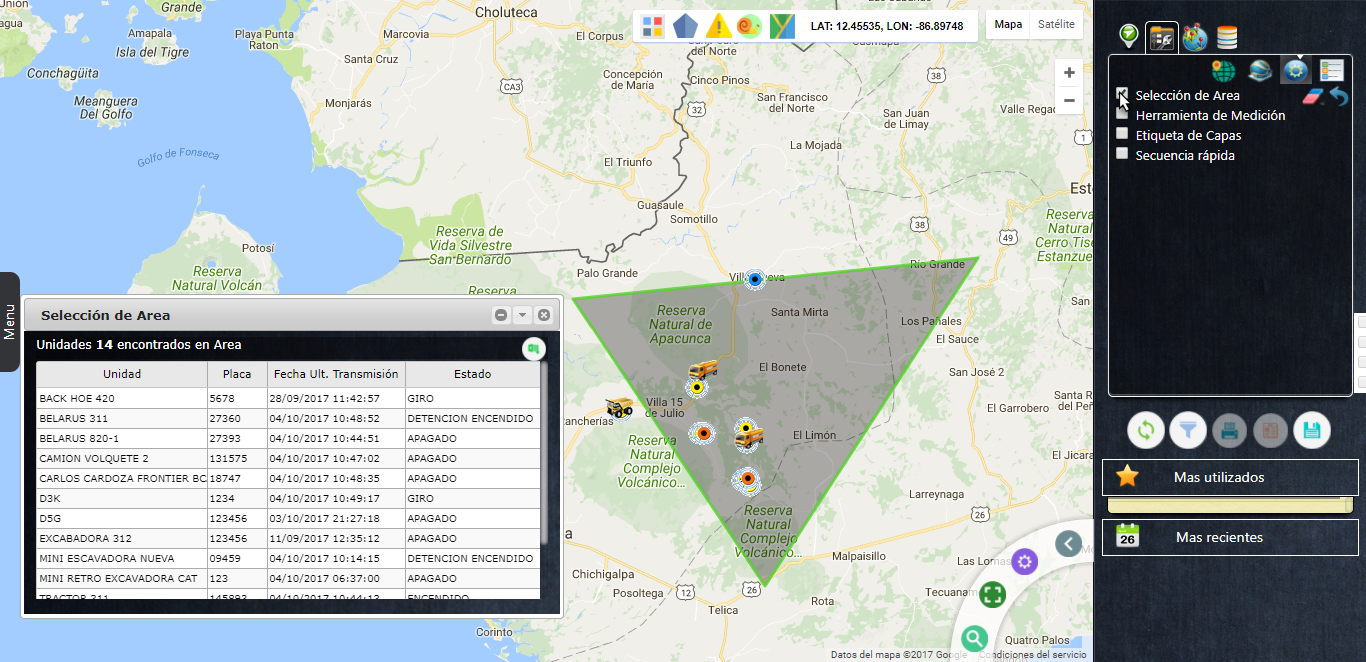1366x662 pixels.
Task: Click the collapse arrow on the radial menu
Action: [1069, 544]
